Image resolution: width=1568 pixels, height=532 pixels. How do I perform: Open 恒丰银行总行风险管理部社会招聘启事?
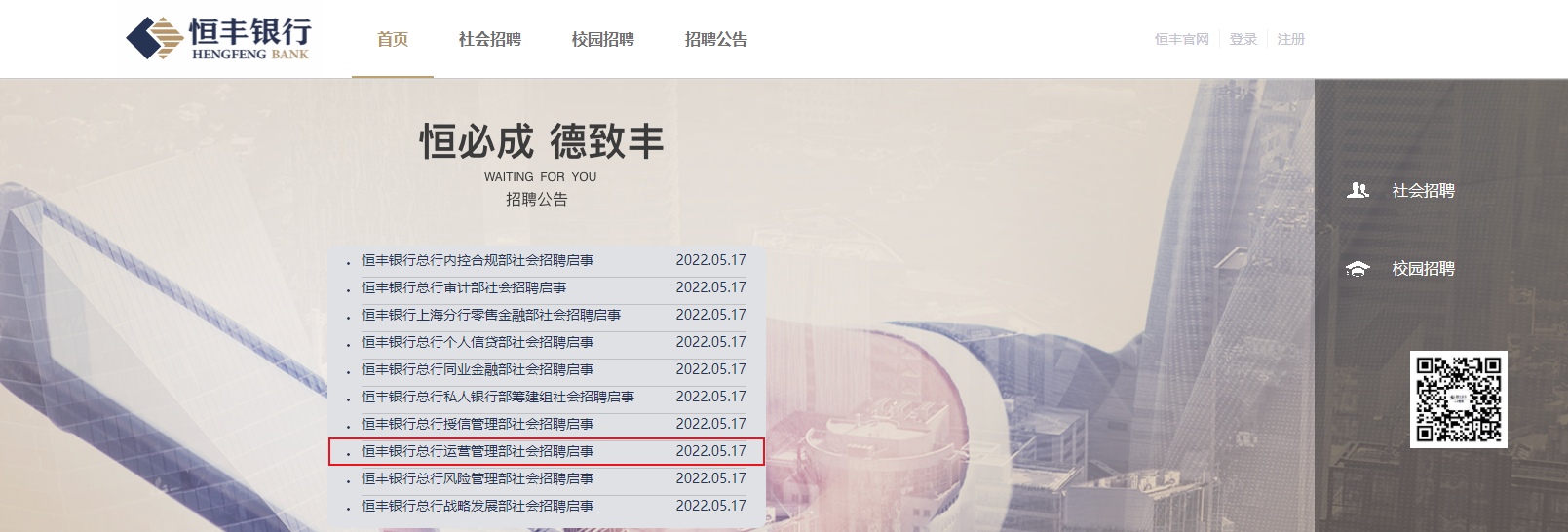click(x=478, y=478)
